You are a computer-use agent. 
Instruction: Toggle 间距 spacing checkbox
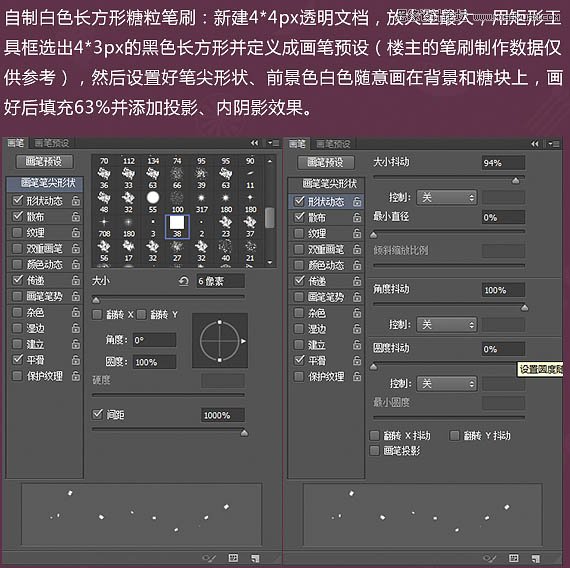[x=97, y=414]
